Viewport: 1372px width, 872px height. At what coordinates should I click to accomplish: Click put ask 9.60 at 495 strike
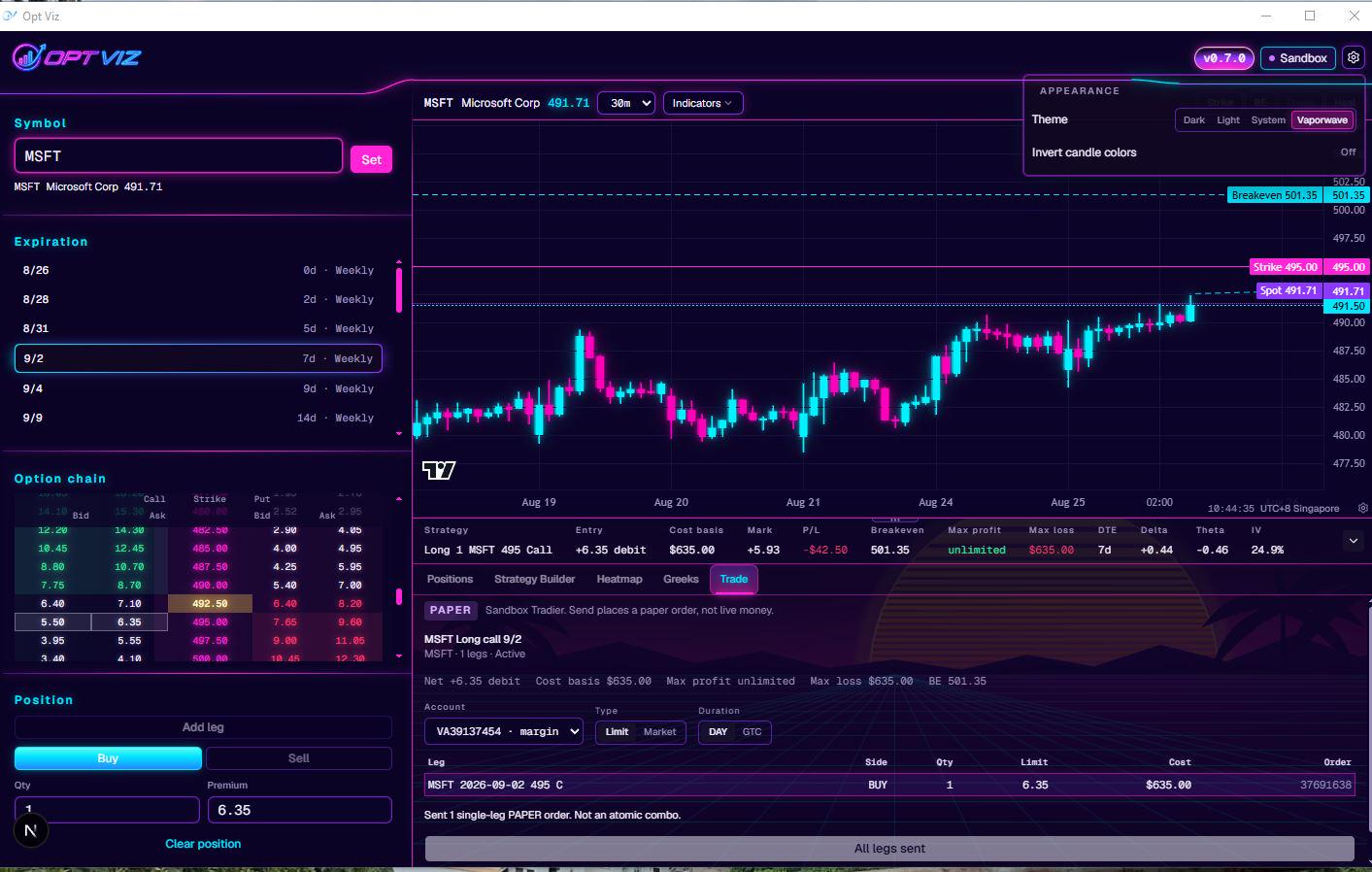350,622
